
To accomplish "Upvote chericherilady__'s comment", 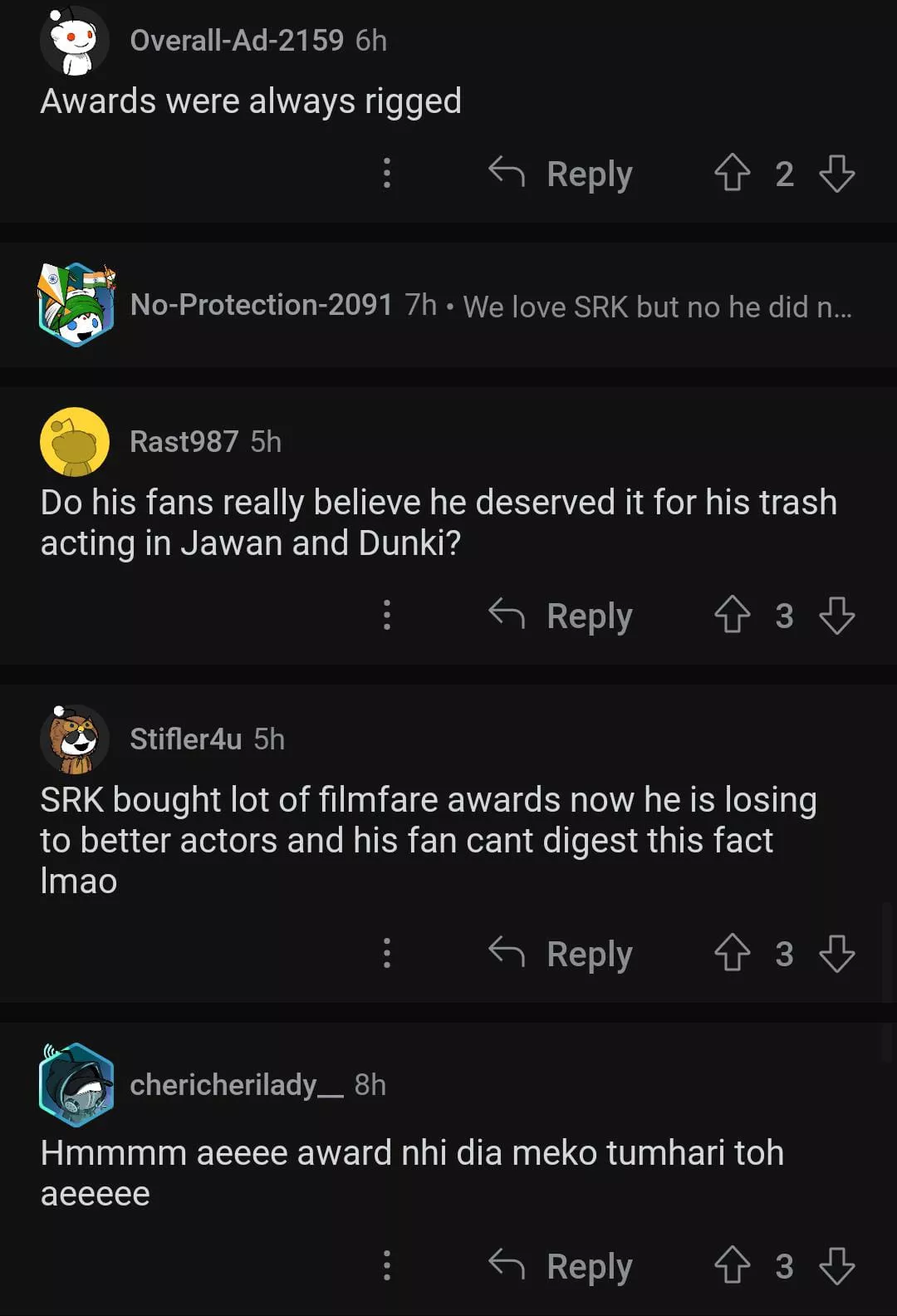I will pos(732,1265).
